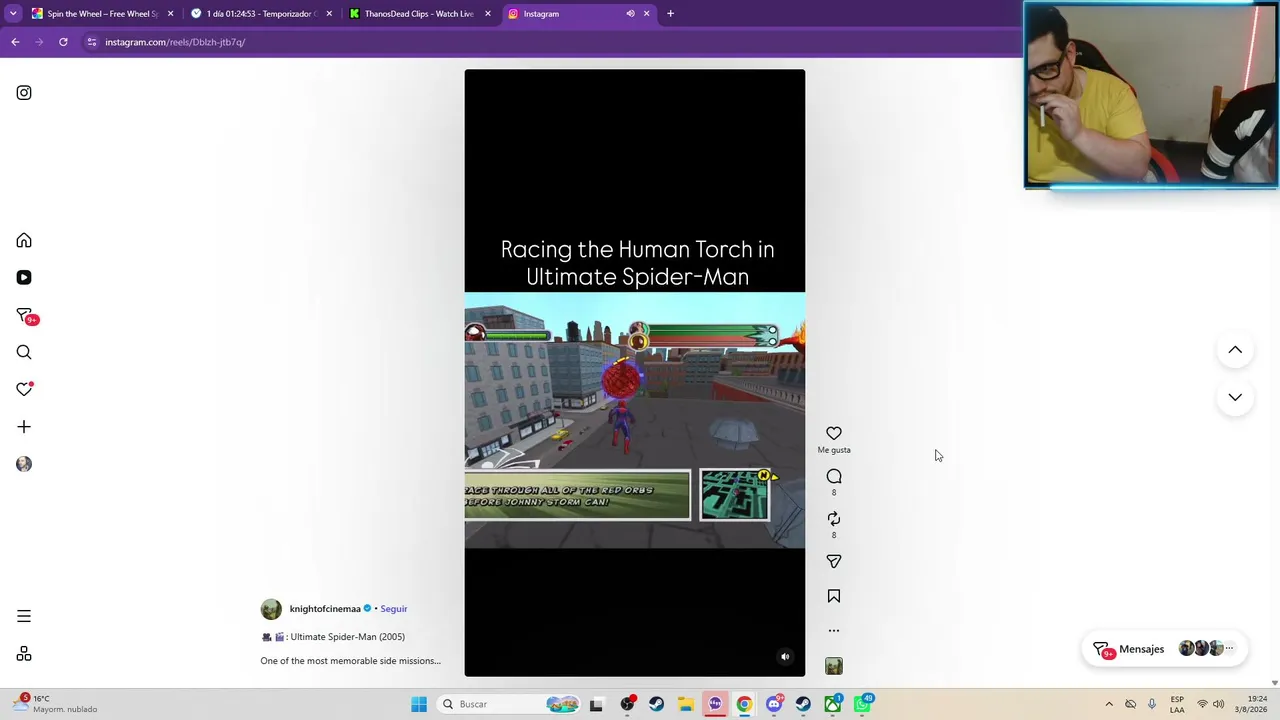Open the reel comments bubble icon
1280x720 pixels.
[834, 477]
